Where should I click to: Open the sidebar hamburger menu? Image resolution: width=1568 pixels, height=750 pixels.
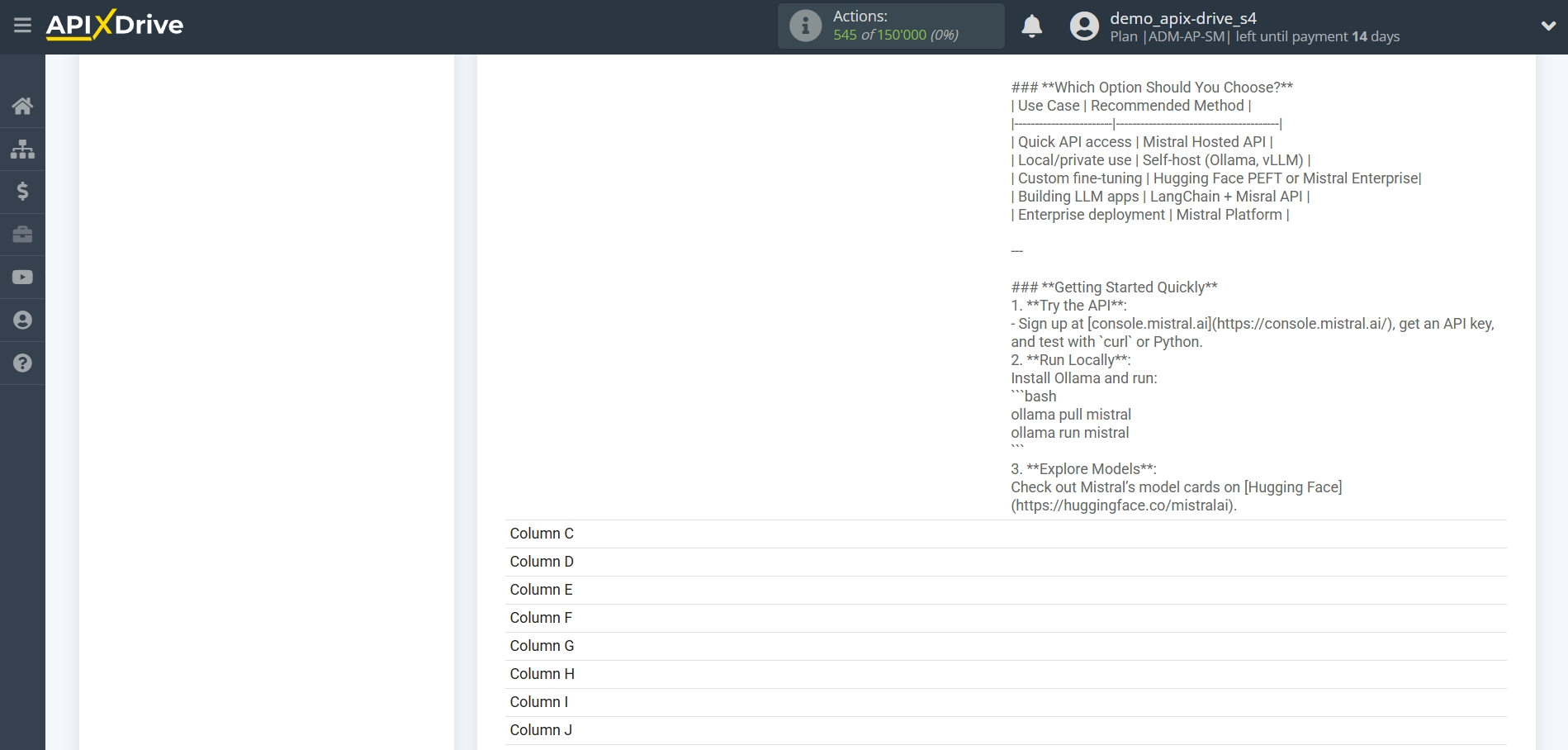[21, 25]
